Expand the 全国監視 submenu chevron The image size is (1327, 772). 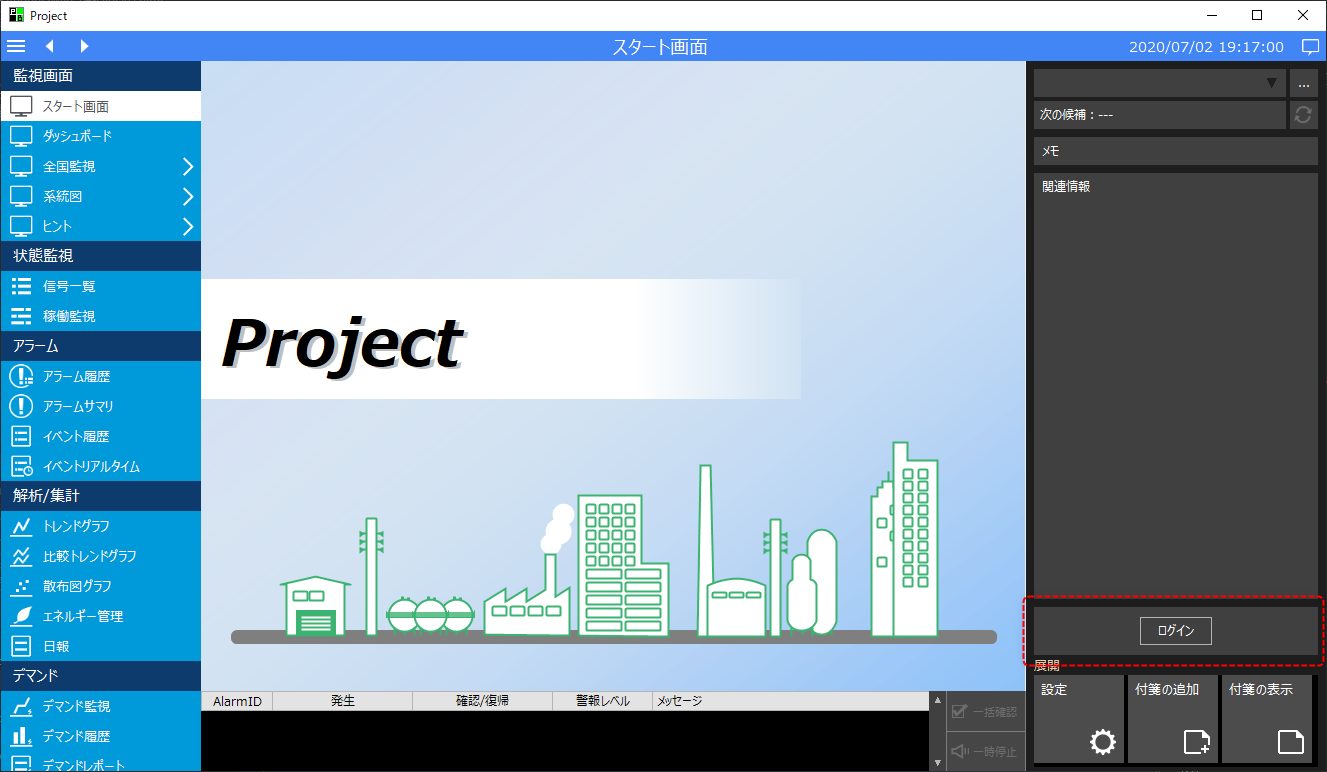click(187, 166)
